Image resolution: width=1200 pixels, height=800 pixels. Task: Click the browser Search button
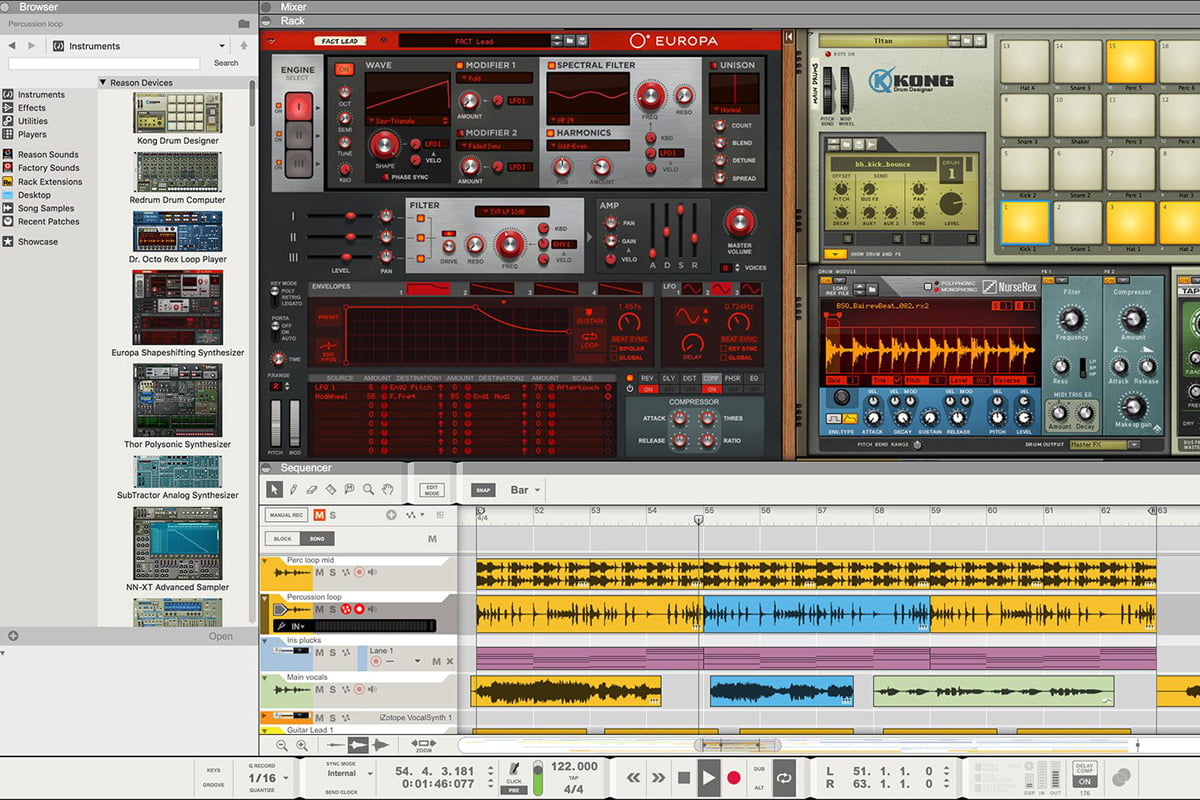point(226,63)
